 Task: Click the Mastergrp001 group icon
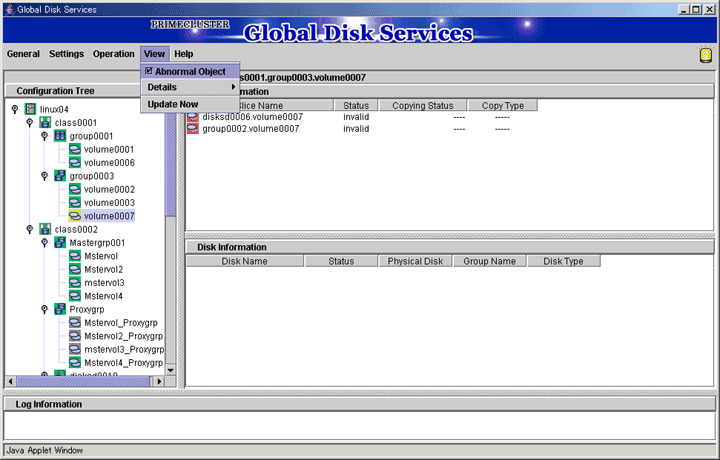[x=60, y=242]
